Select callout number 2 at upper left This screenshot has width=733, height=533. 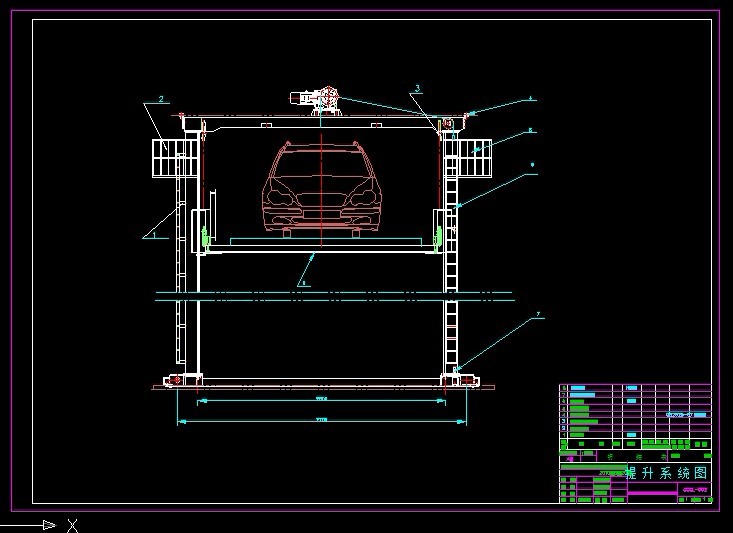click(161, 99)
